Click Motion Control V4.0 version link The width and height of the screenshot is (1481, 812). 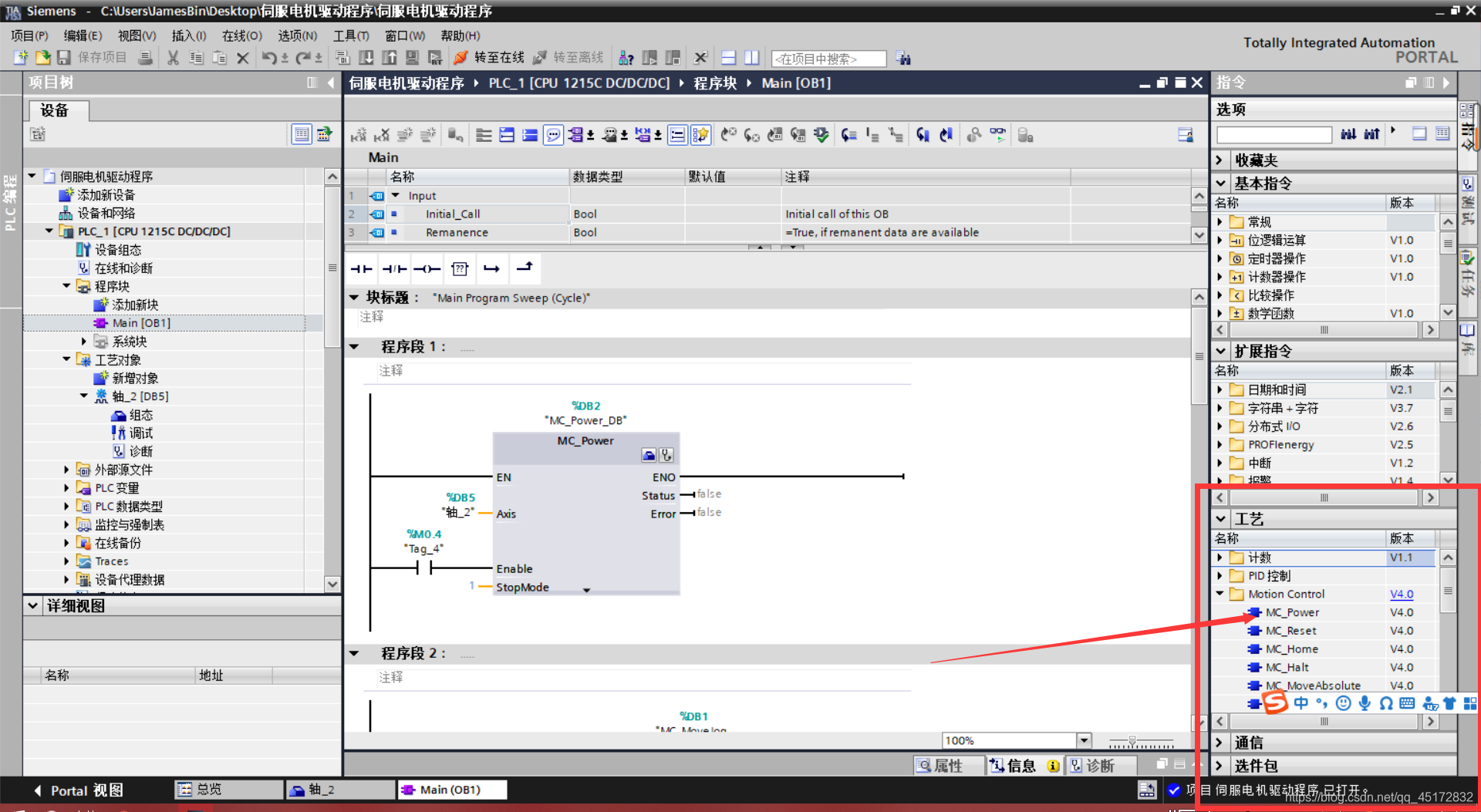pos(1402,594)
